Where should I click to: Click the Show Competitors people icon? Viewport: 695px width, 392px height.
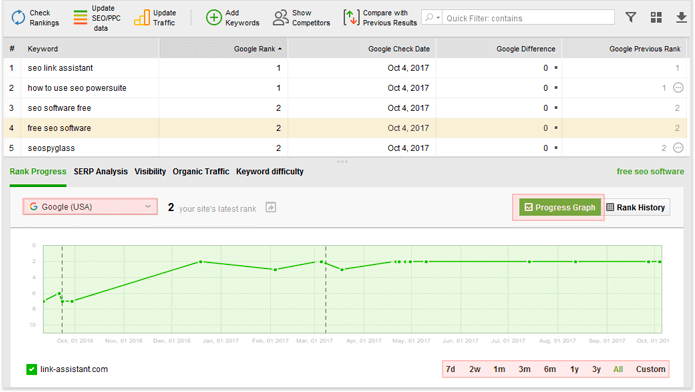coord(280,18)
